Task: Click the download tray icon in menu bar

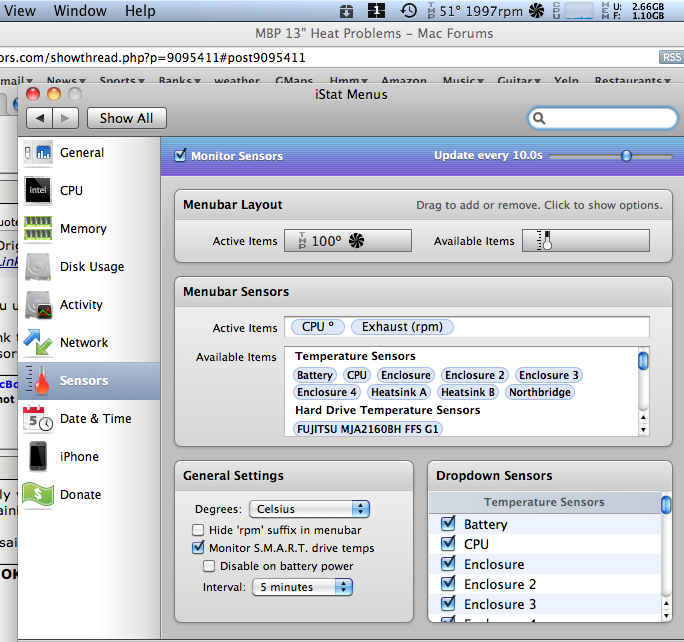Action: click(x=346, y=11)
